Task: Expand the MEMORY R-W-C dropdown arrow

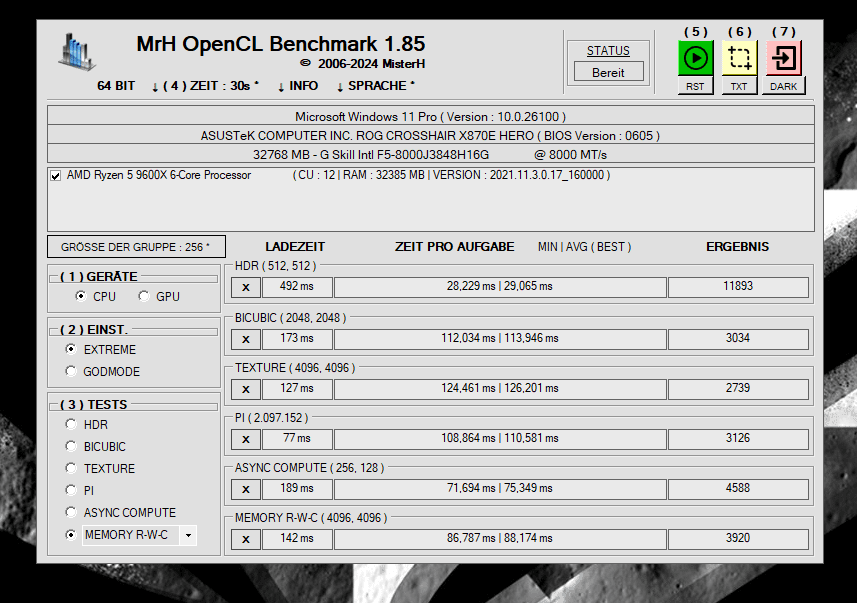Action: pyautogui.click(x=188, y=535)
